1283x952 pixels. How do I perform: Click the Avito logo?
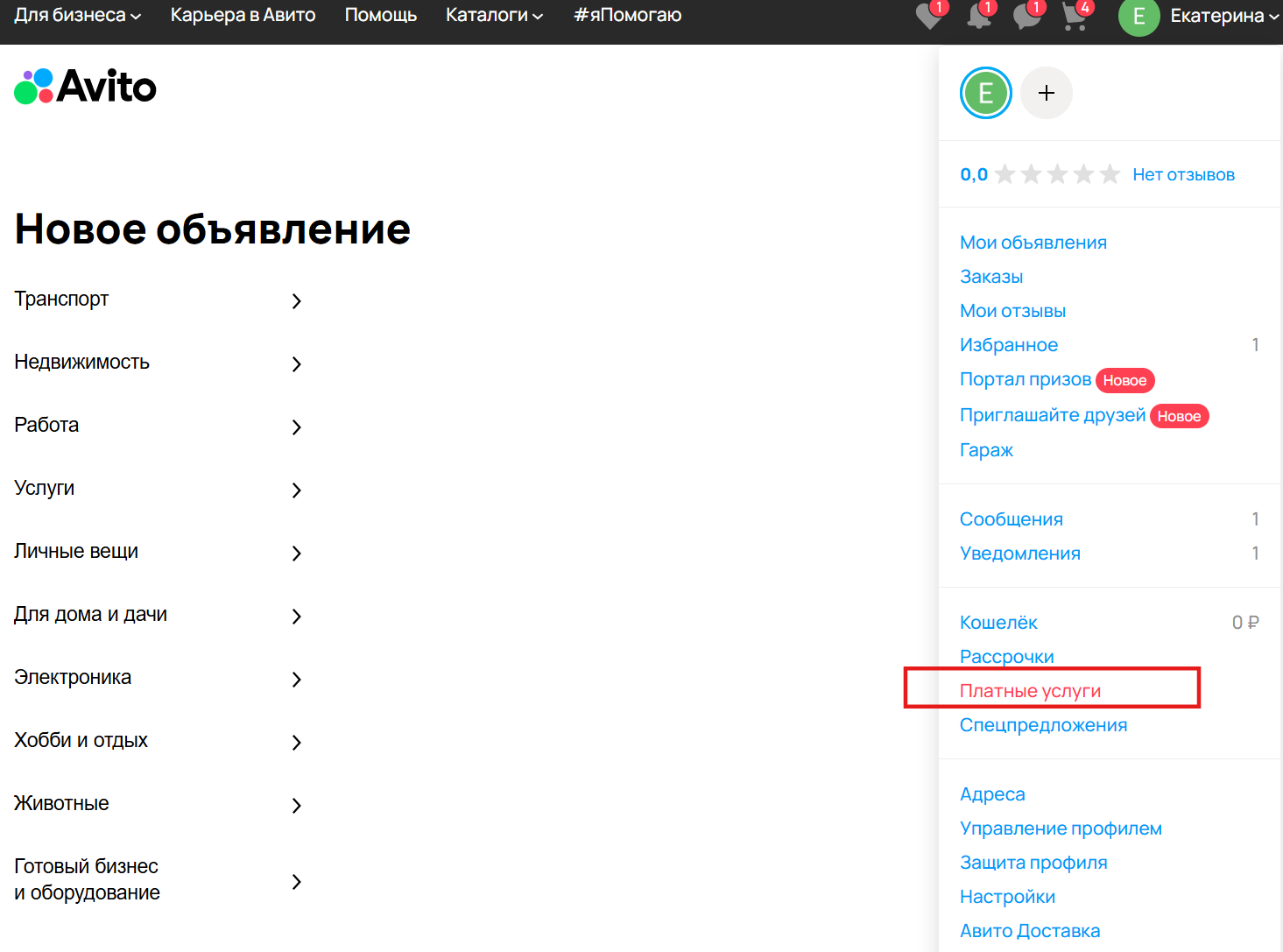click(x=85, y=86)
